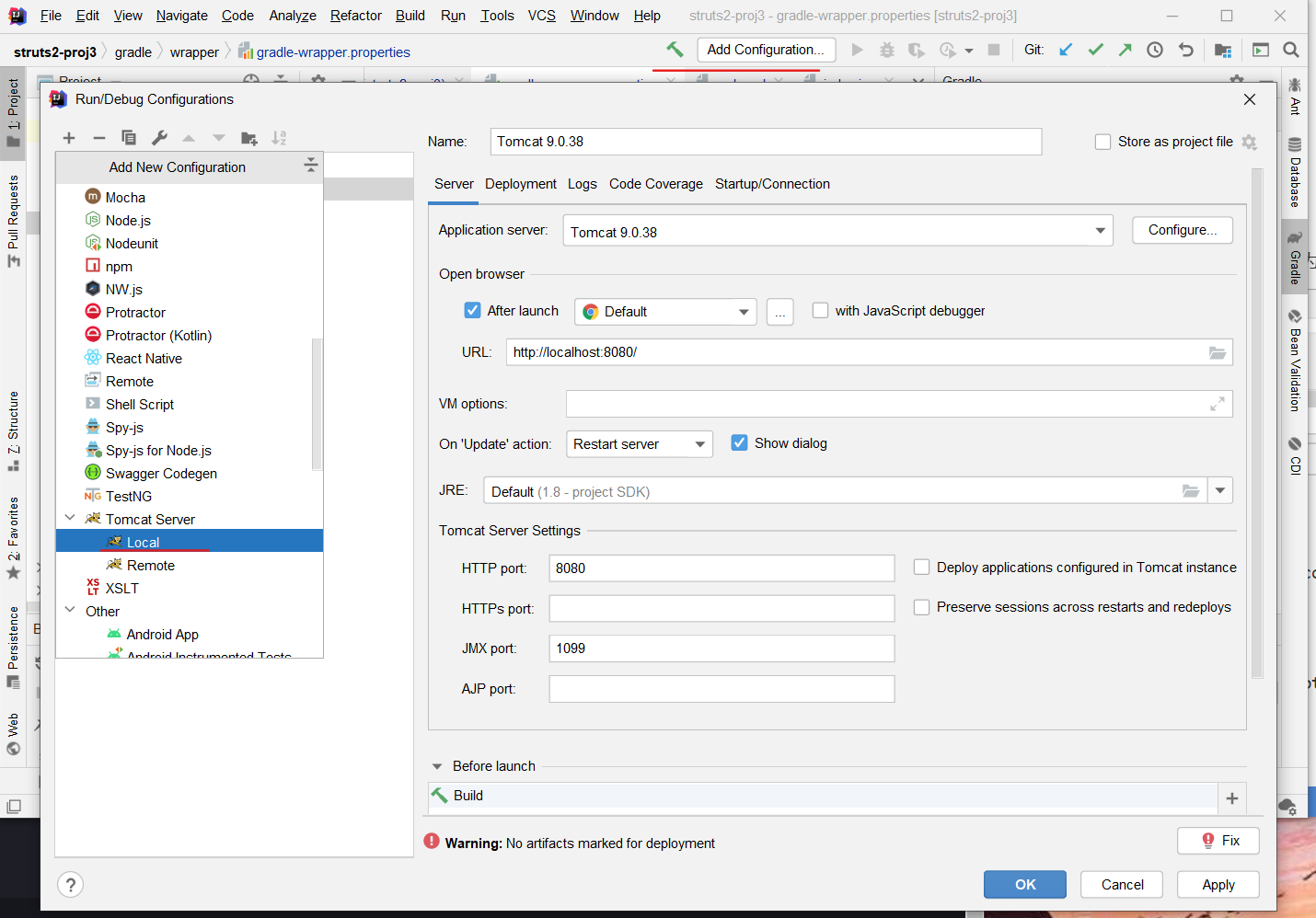Image resolution: width=1316 pixels, height=918 pixels.
Task: Open the Application server dropdown
Action: 837,231
